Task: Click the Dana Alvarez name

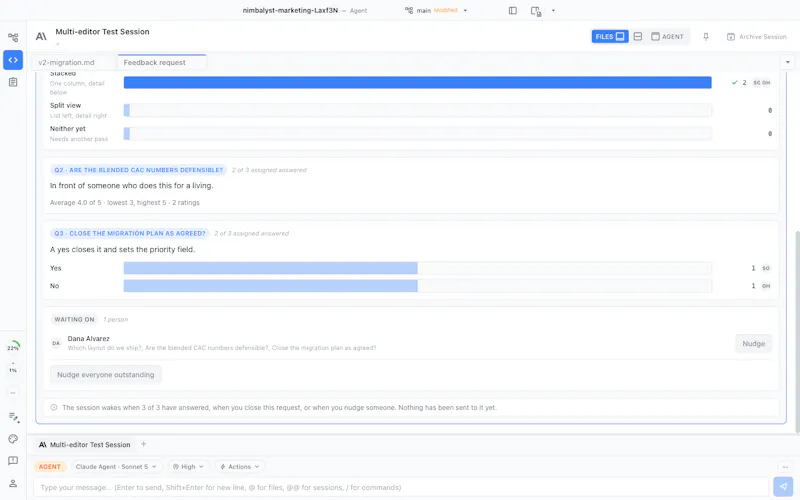Action: (88, 338)
